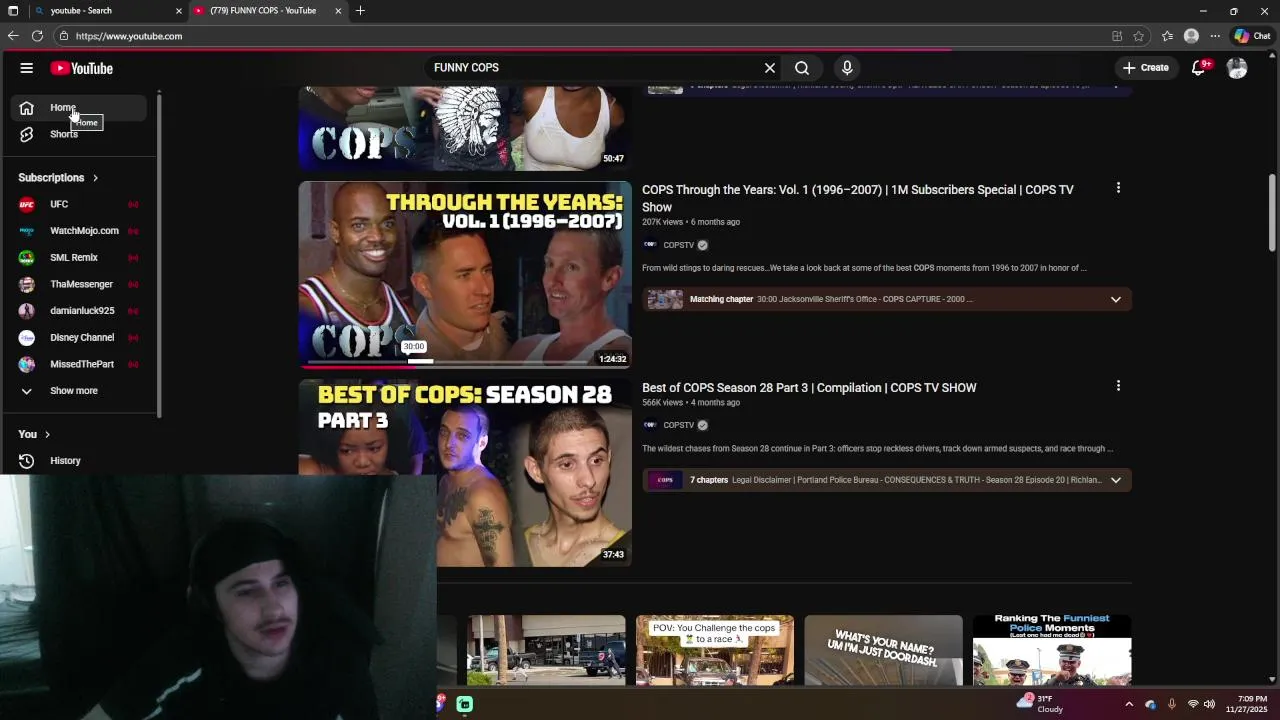The width and height of the screenshot is (1280, 720).
Task: Open the browser profile avatar
Action: click(1191, 36)
